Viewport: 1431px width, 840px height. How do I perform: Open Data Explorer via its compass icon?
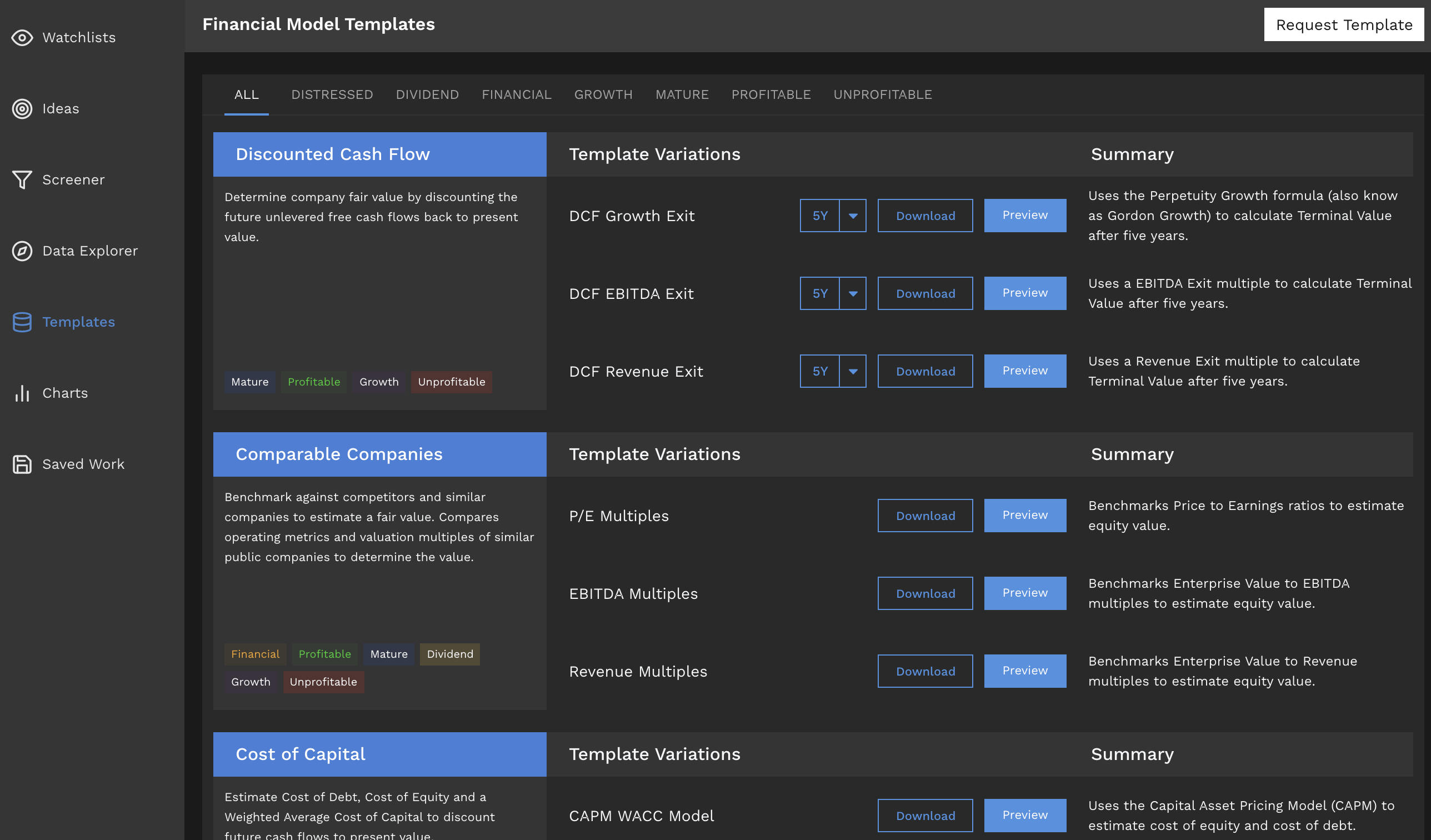click(x=22, y=251)
